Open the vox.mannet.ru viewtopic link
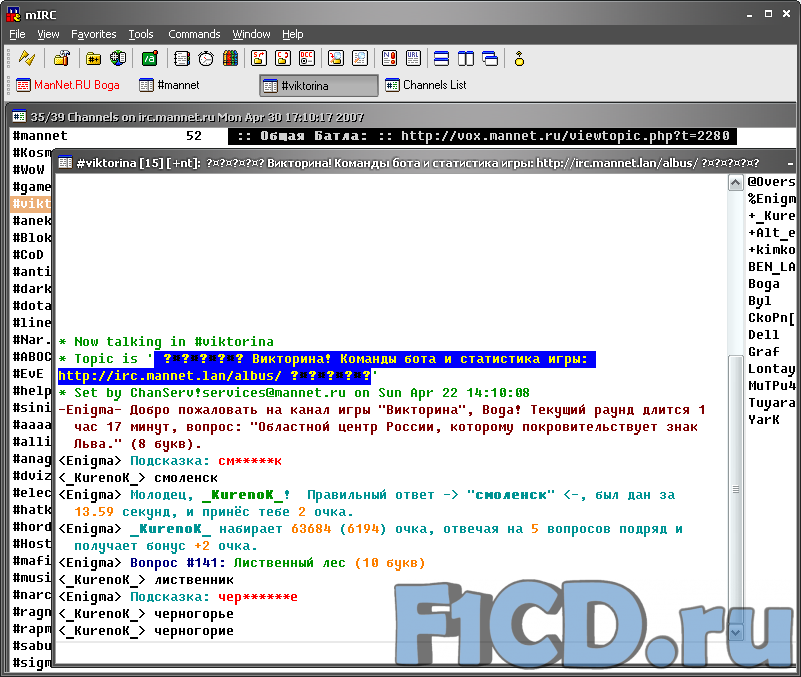The width and height of the screenshot is (801, 677). point(565,136)
